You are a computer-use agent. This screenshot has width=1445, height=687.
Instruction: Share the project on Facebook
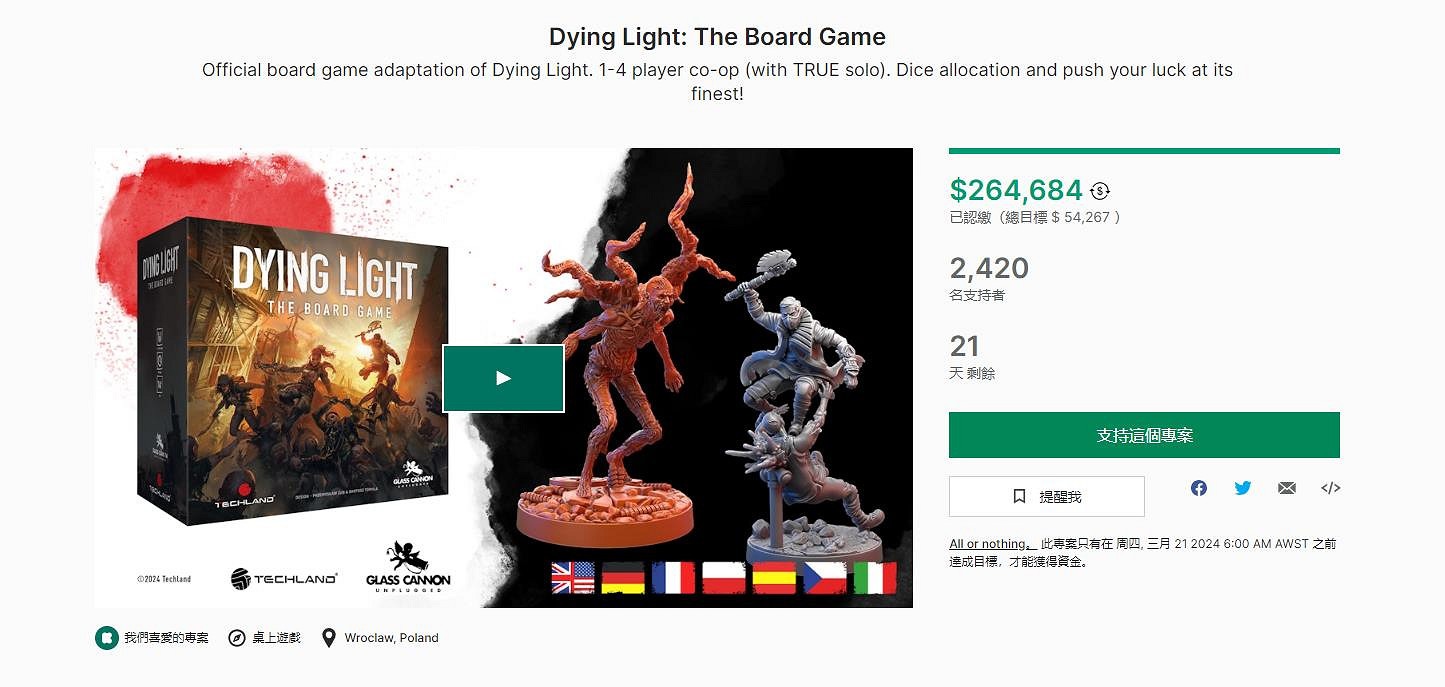(1199, 488)
